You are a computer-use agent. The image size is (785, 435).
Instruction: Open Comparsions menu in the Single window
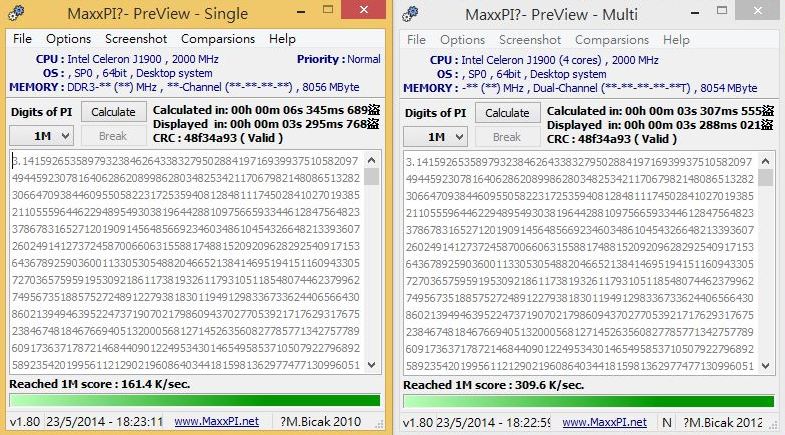coord(218,39)
